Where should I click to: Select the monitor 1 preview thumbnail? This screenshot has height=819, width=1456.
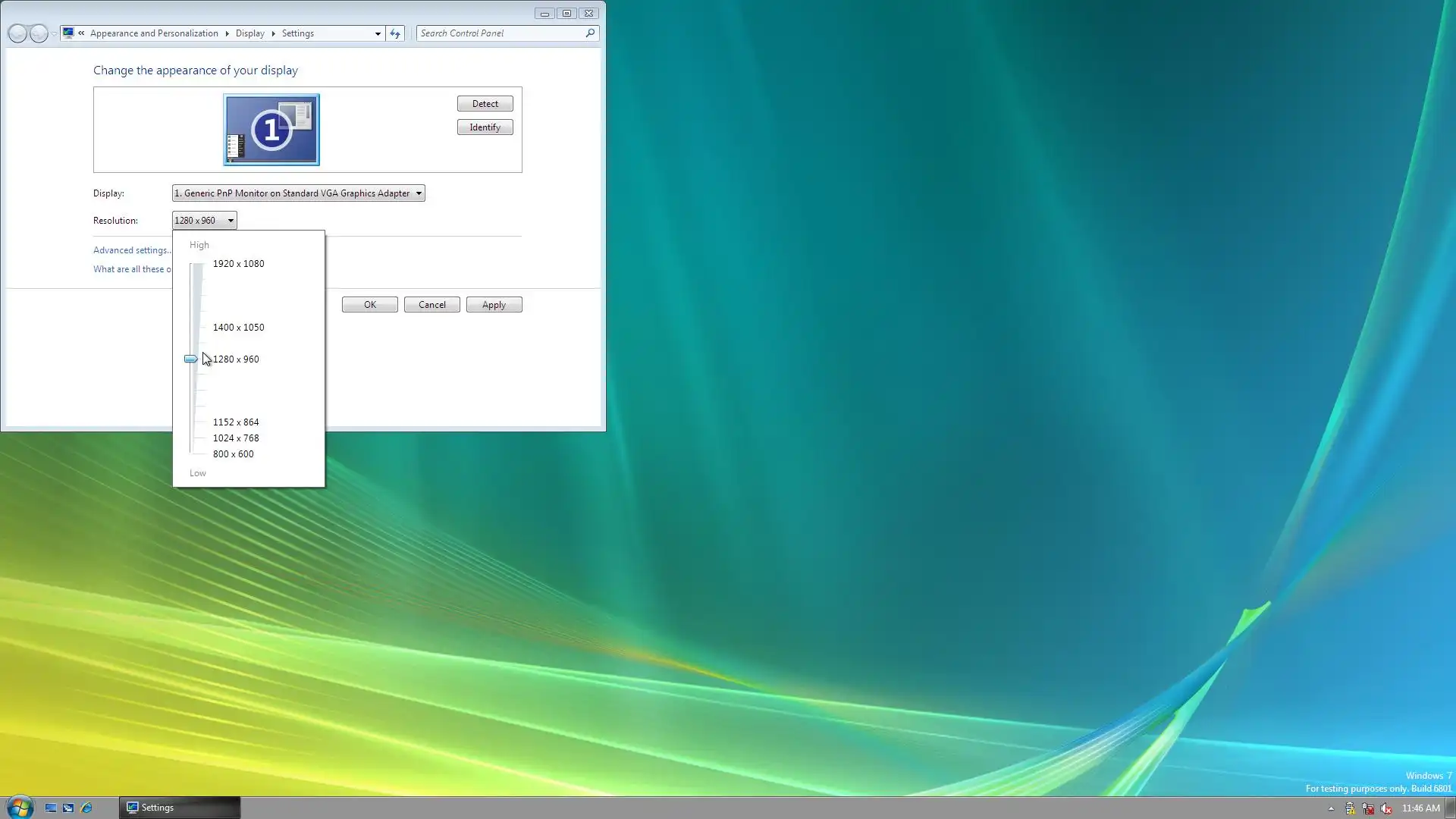(271, 130)
